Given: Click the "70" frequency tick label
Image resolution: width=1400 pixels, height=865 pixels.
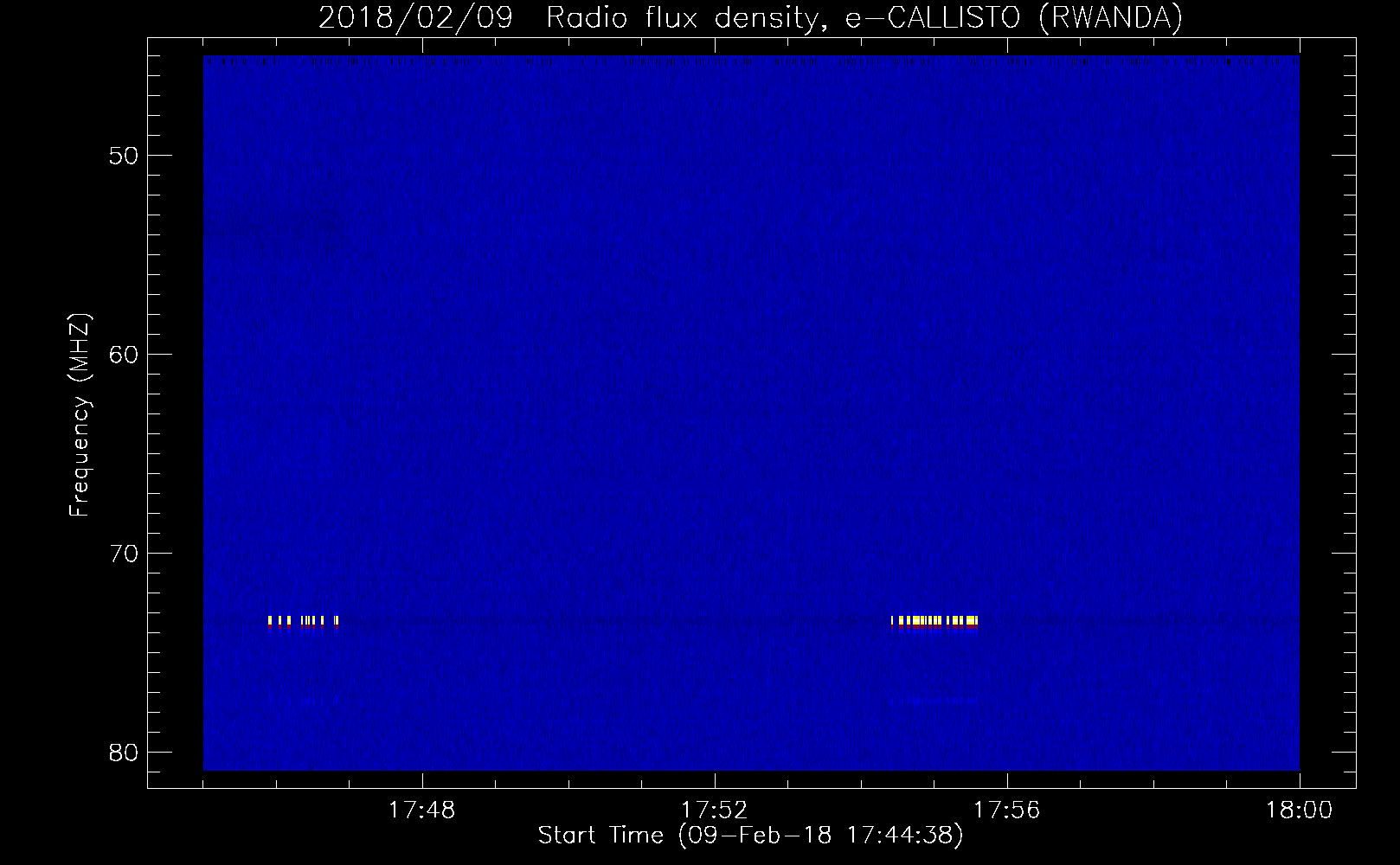Looking at the screenshot, I should click(124, 553).
